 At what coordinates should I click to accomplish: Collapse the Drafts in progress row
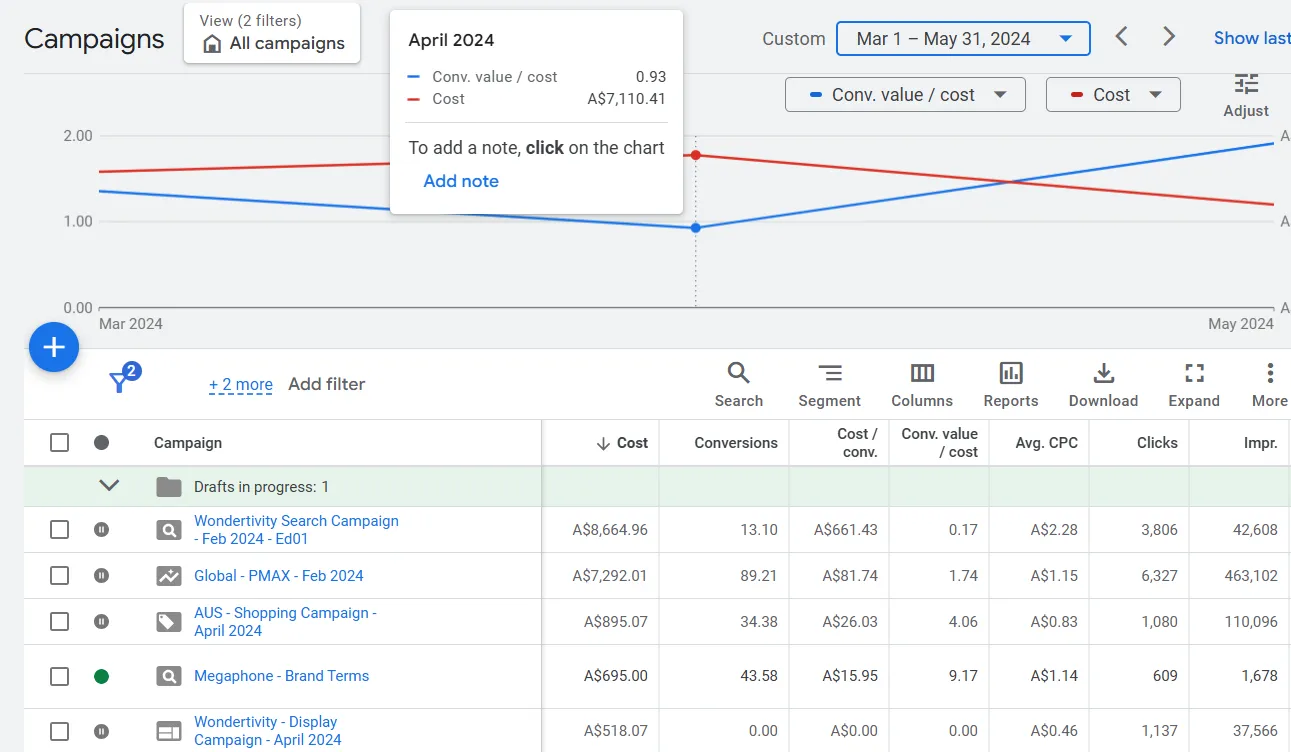(x=111, y=485)
